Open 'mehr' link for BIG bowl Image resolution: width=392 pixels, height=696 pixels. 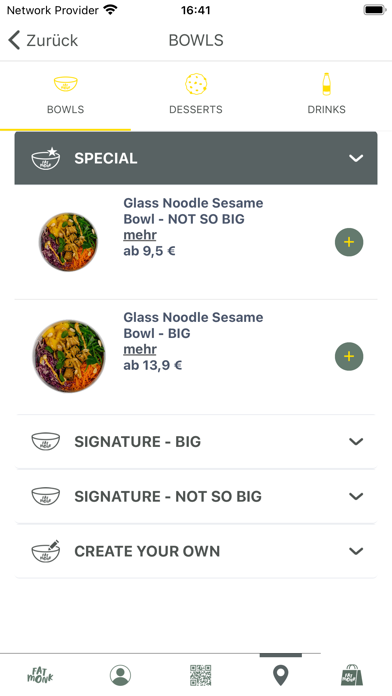[x=140, y=349]
